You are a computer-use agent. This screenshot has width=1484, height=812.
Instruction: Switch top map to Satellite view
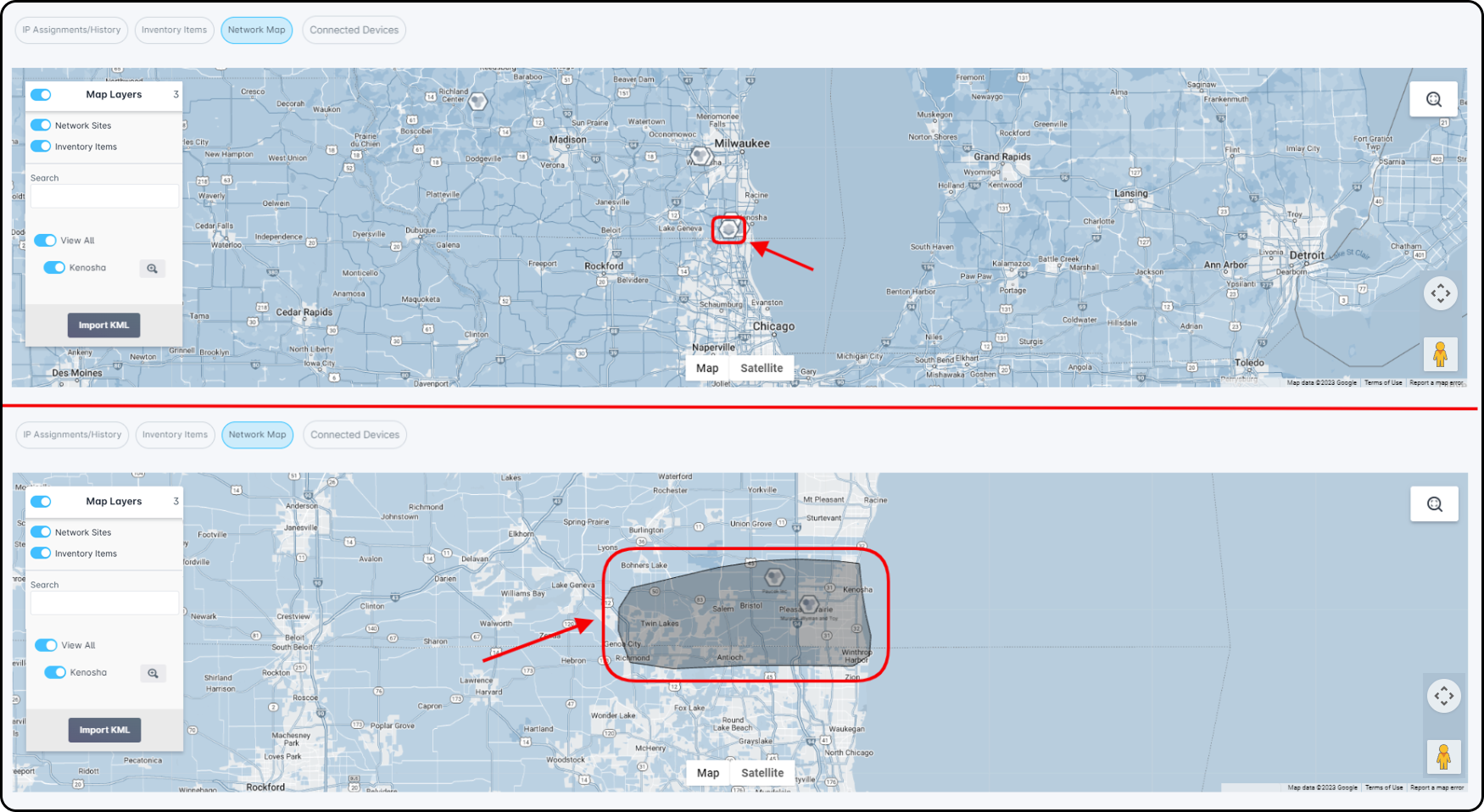762,369
